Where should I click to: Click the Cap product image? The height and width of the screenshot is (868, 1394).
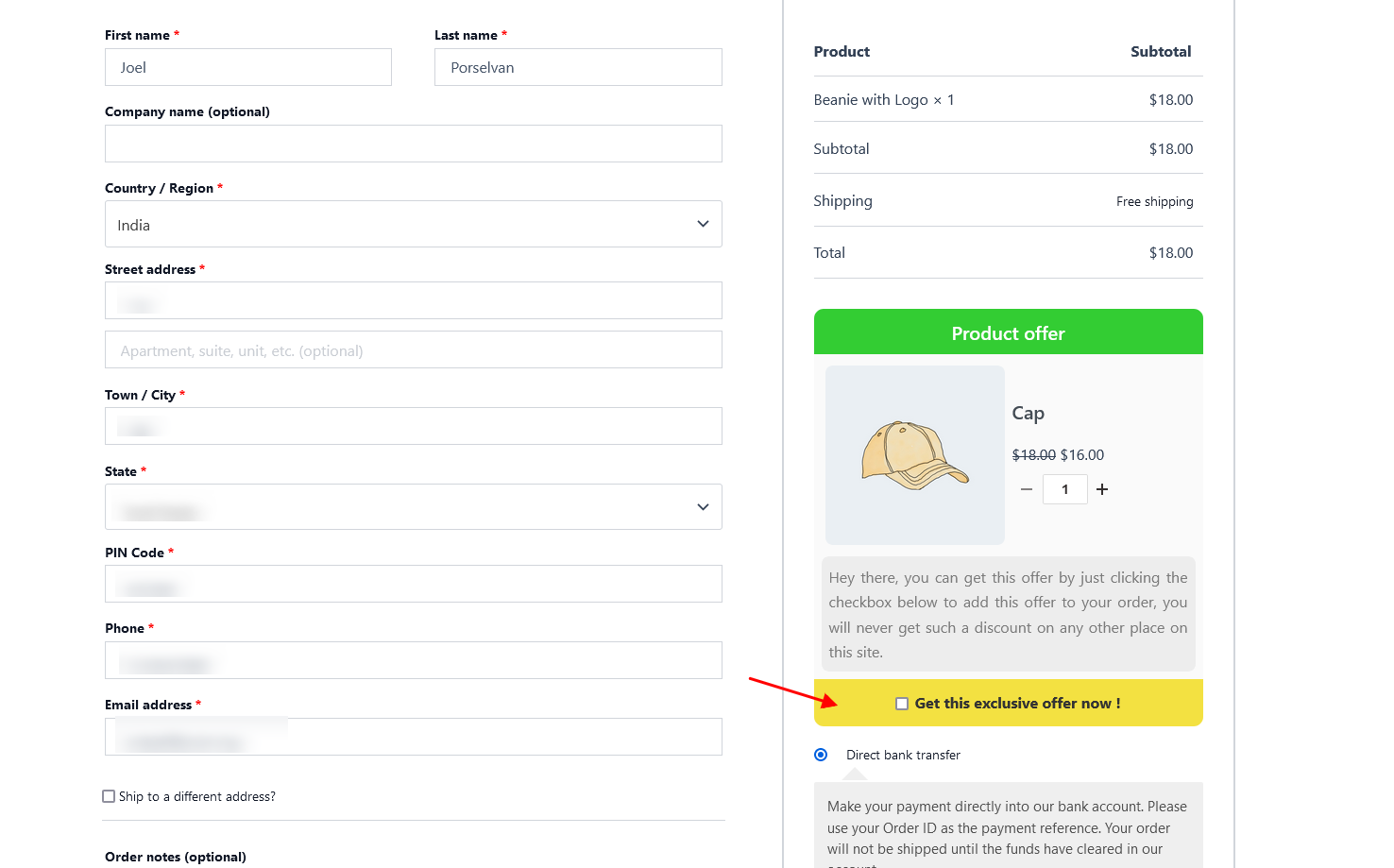point(914,454)
